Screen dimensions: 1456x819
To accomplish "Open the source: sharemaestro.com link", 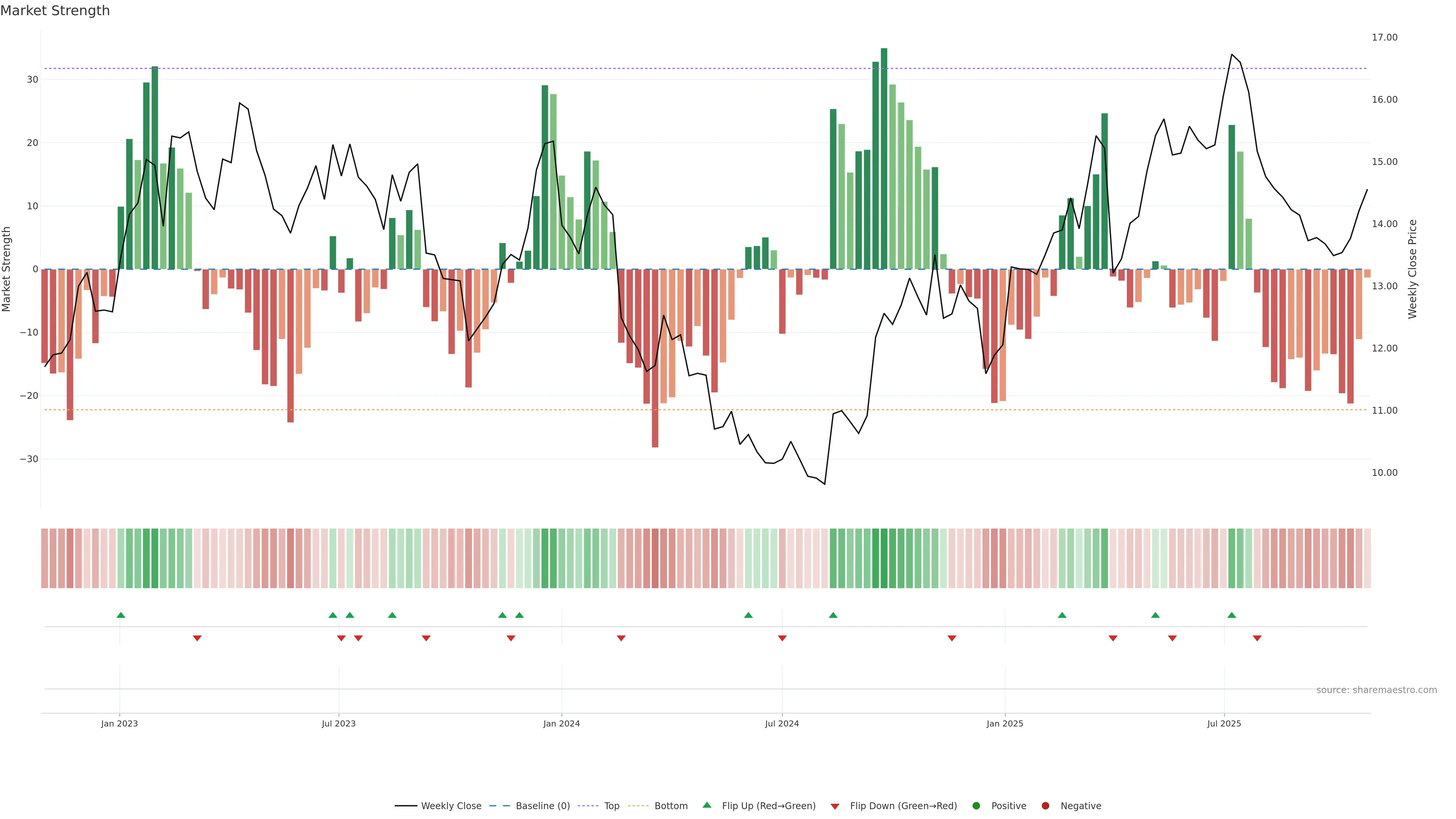I will coord(1376,690).
